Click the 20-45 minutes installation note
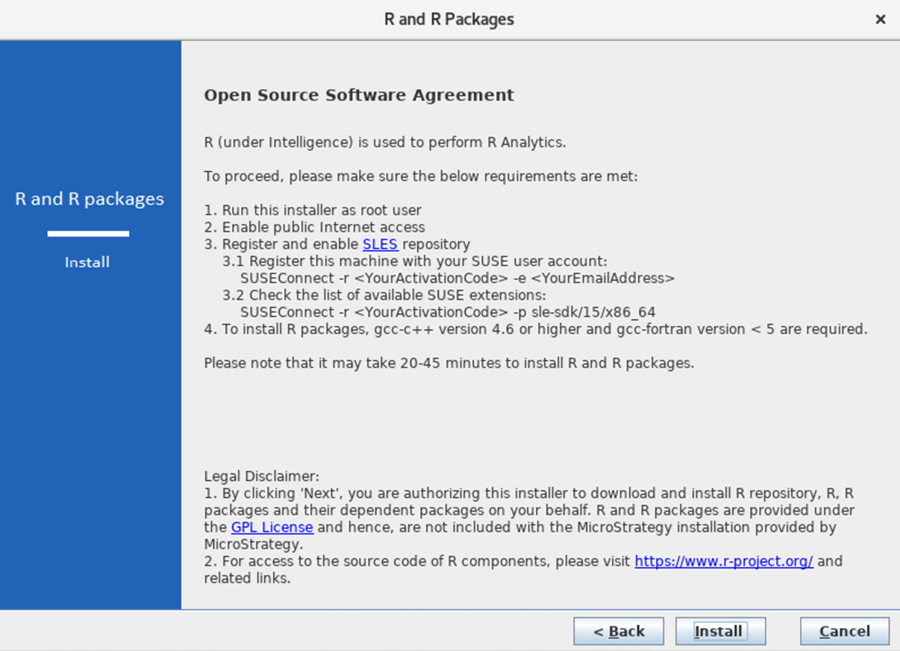Viewport: 900px width, 651px height. tap(448, 363)
